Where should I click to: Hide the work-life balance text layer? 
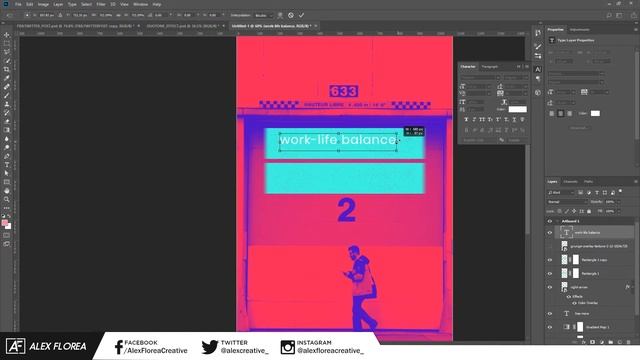pyautogui.click(x=550, y=233)
